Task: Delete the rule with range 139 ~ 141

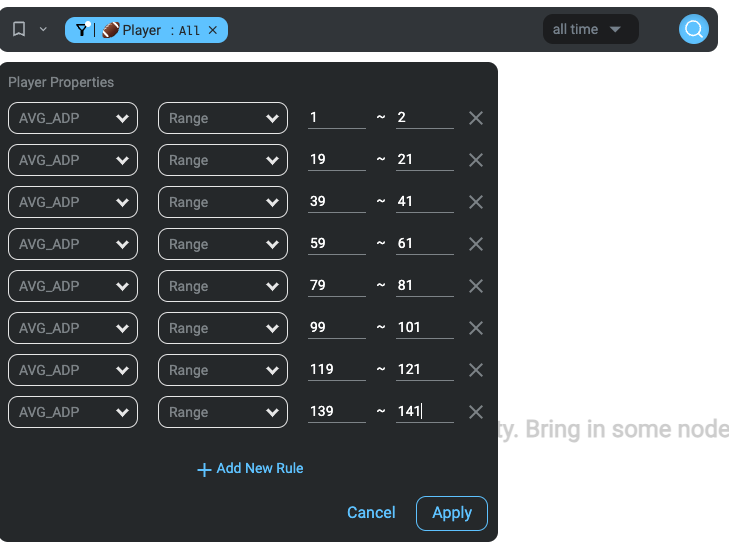Action: (476, 412)
